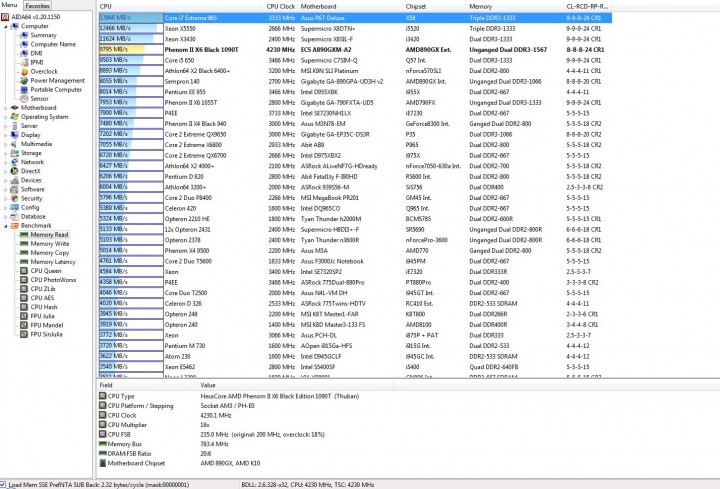The width and height of the screenshot is (720, 489).
Task: Switch to the Favorites tab
Action: (37, 6)
